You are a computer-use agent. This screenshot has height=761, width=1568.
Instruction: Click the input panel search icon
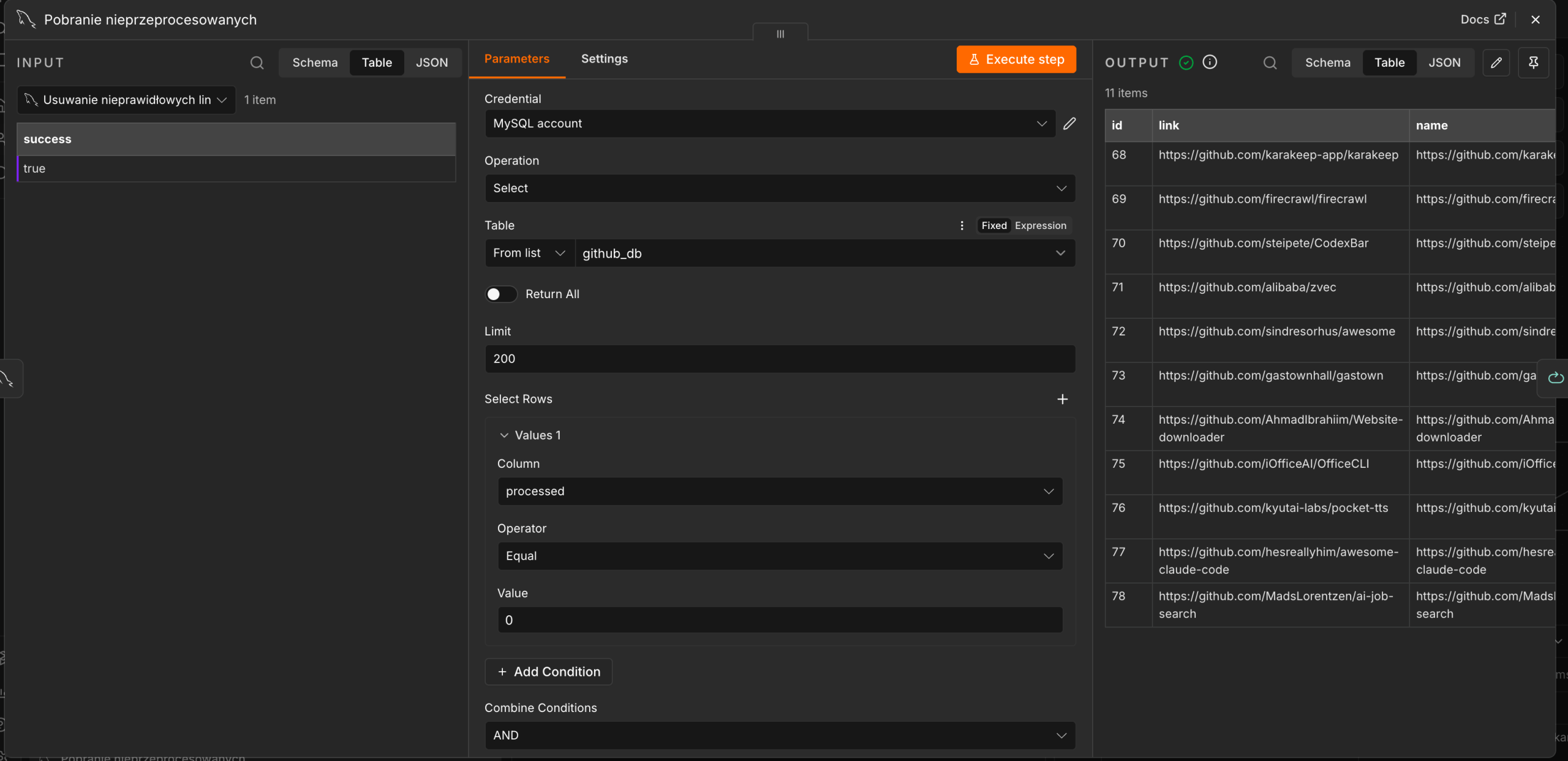[x=257, y=62]
